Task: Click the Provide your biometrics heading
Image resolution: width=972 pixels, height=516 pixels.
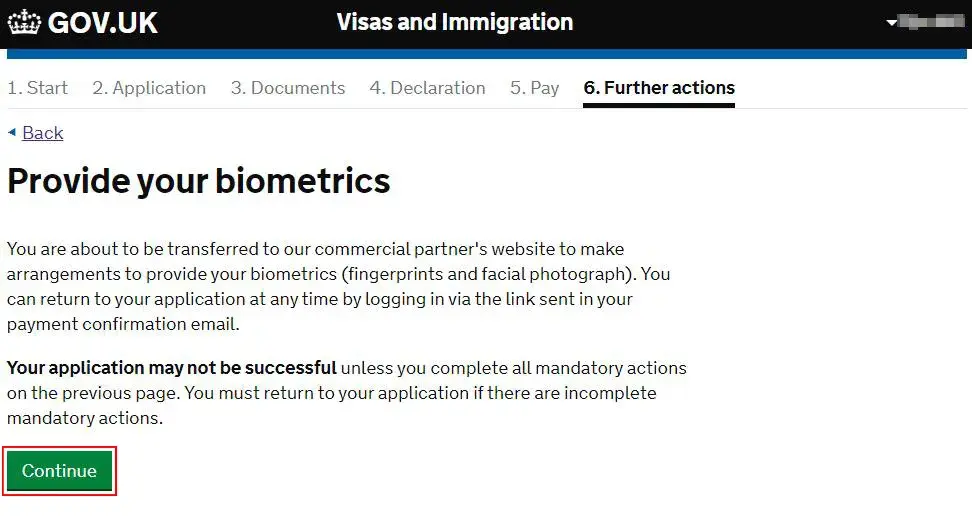Action: pos(198,181)
